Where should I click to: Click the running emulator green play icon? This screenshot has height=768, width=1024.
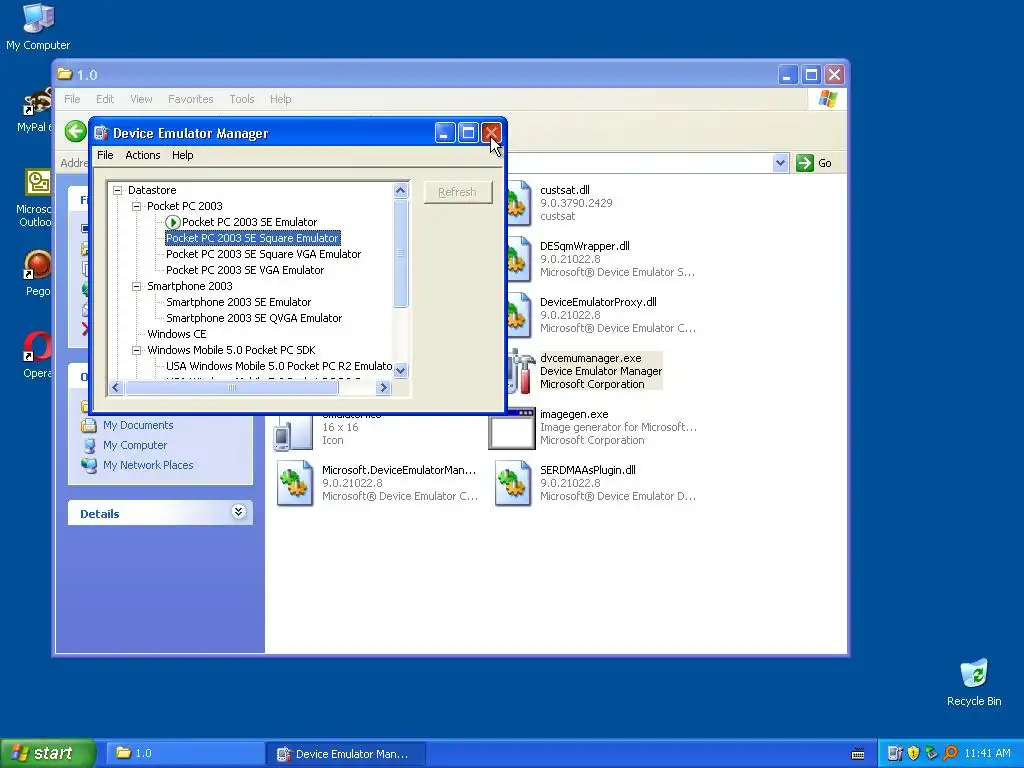coord(172,222)
